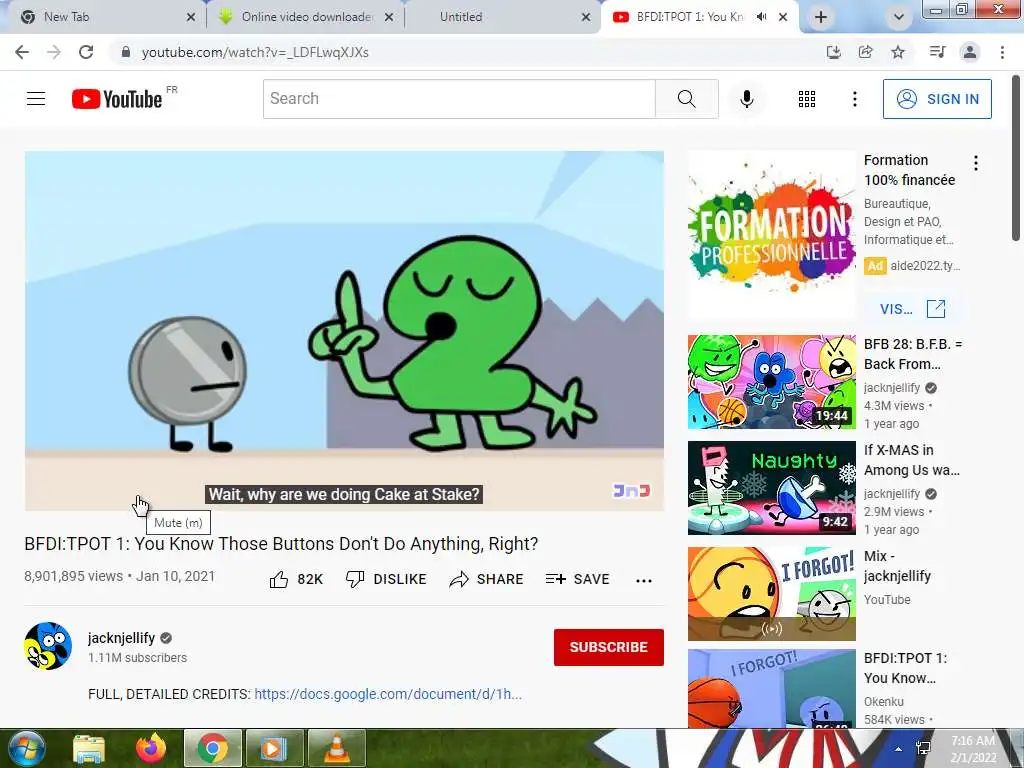Mute the tab via speaker icon
The height and width of the screenshot is (768, 1024).
pos(761,17)
